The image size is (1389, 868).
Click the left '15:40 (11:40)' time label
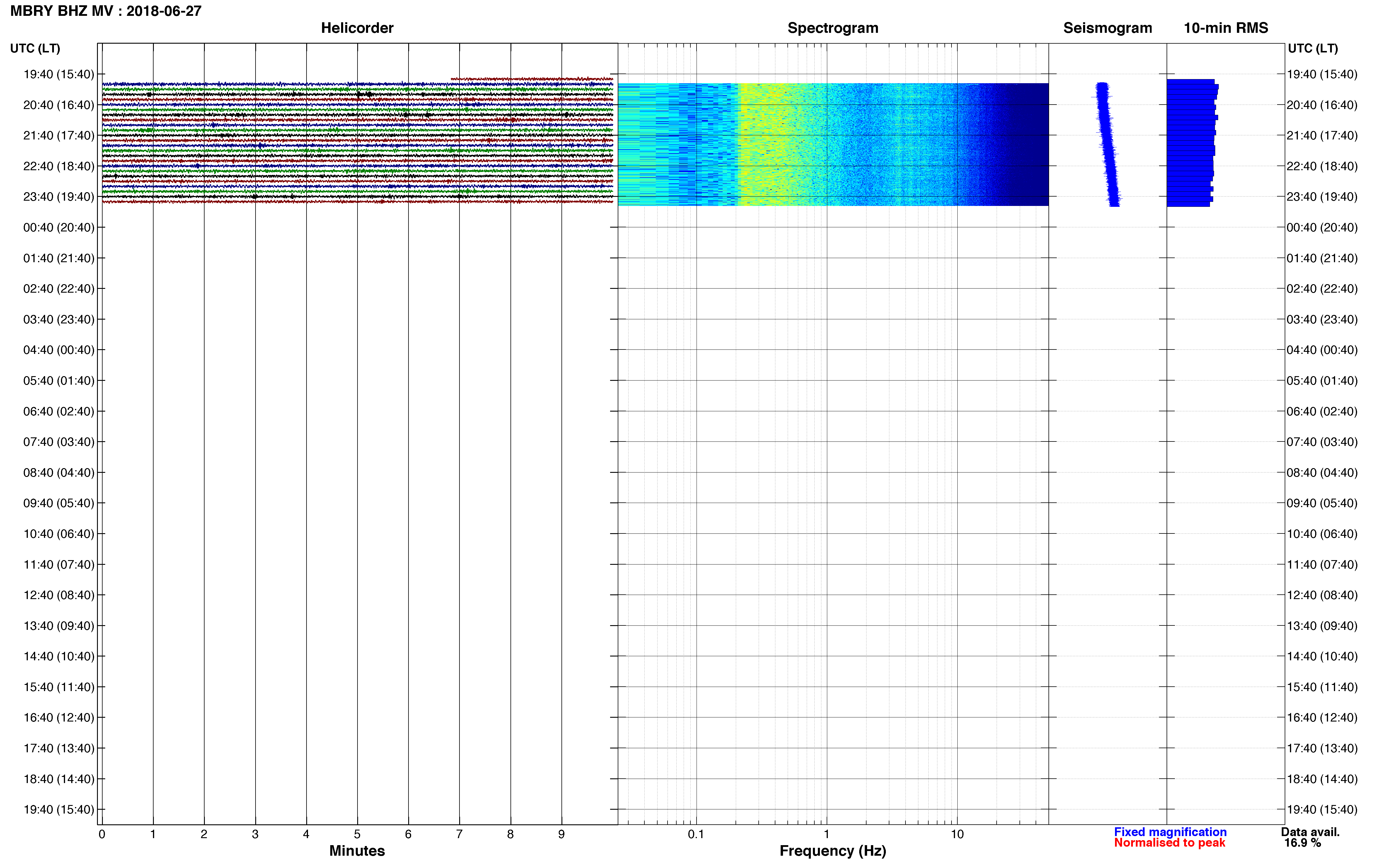59,687
